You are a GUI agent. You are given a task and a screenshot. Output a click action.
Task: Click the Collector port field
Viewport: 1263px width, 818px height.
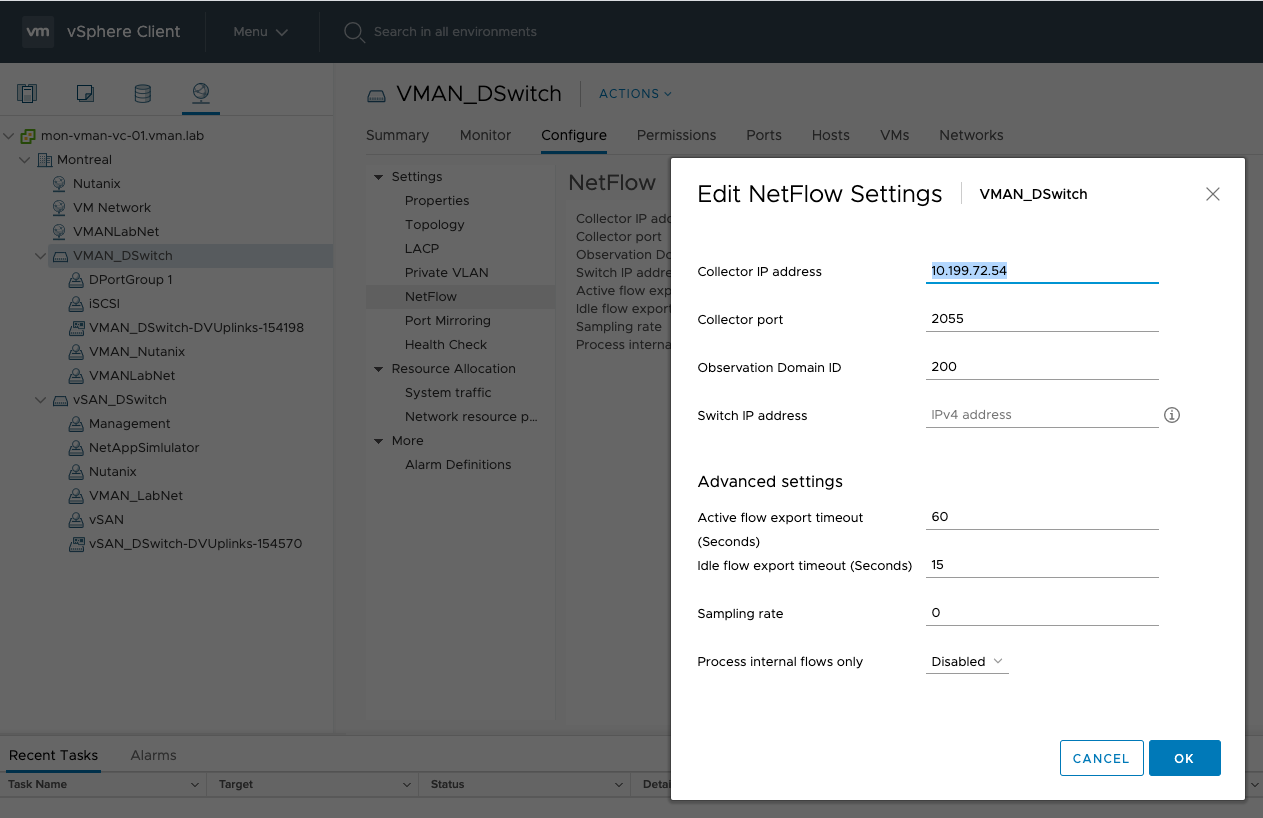pos(1042,319)
